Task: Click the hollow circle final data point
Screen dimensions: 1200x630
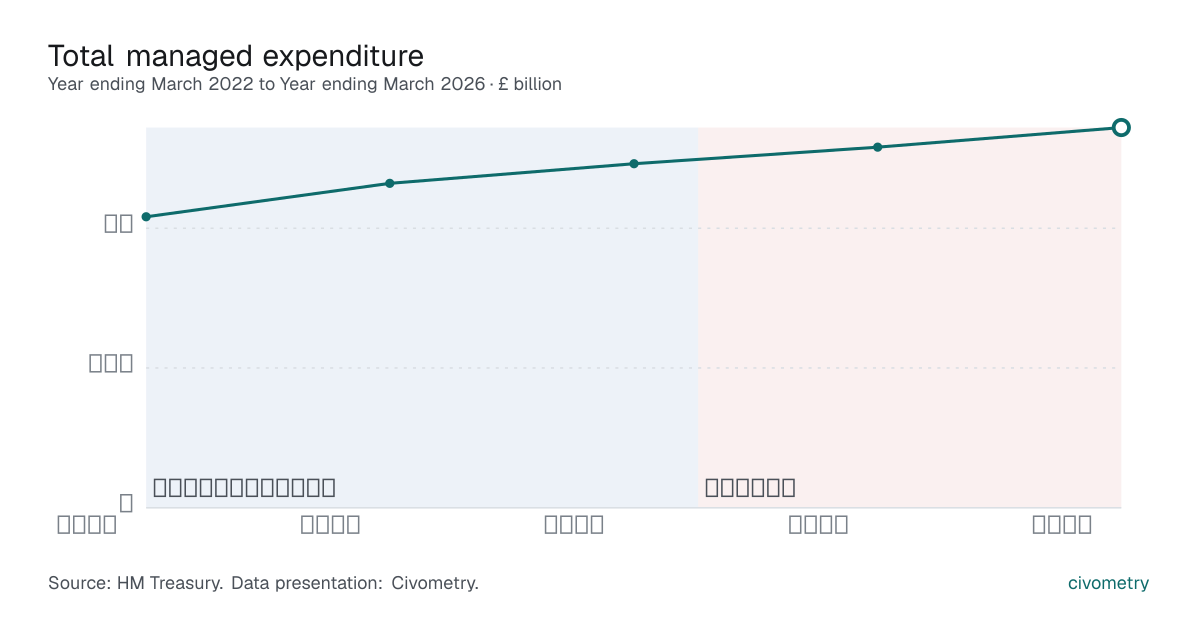Action: [x=1121, y=127]
